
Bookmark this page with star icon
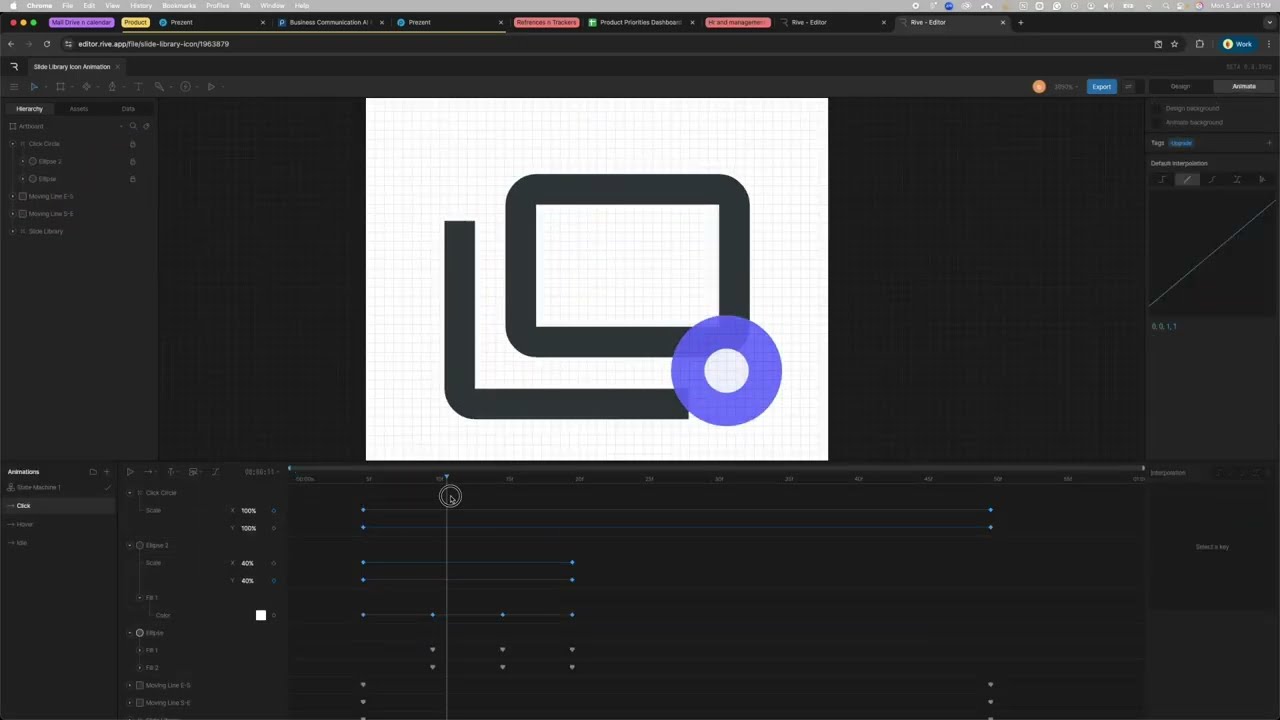pyautogui.click(x=1175, y=44)
